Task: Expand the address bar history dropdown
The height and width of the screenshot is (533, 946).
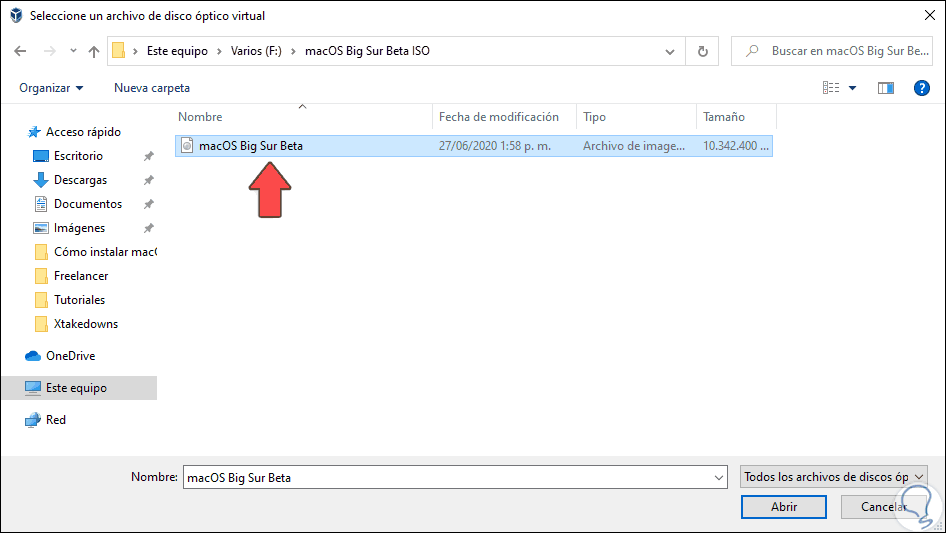Action: 669,51
